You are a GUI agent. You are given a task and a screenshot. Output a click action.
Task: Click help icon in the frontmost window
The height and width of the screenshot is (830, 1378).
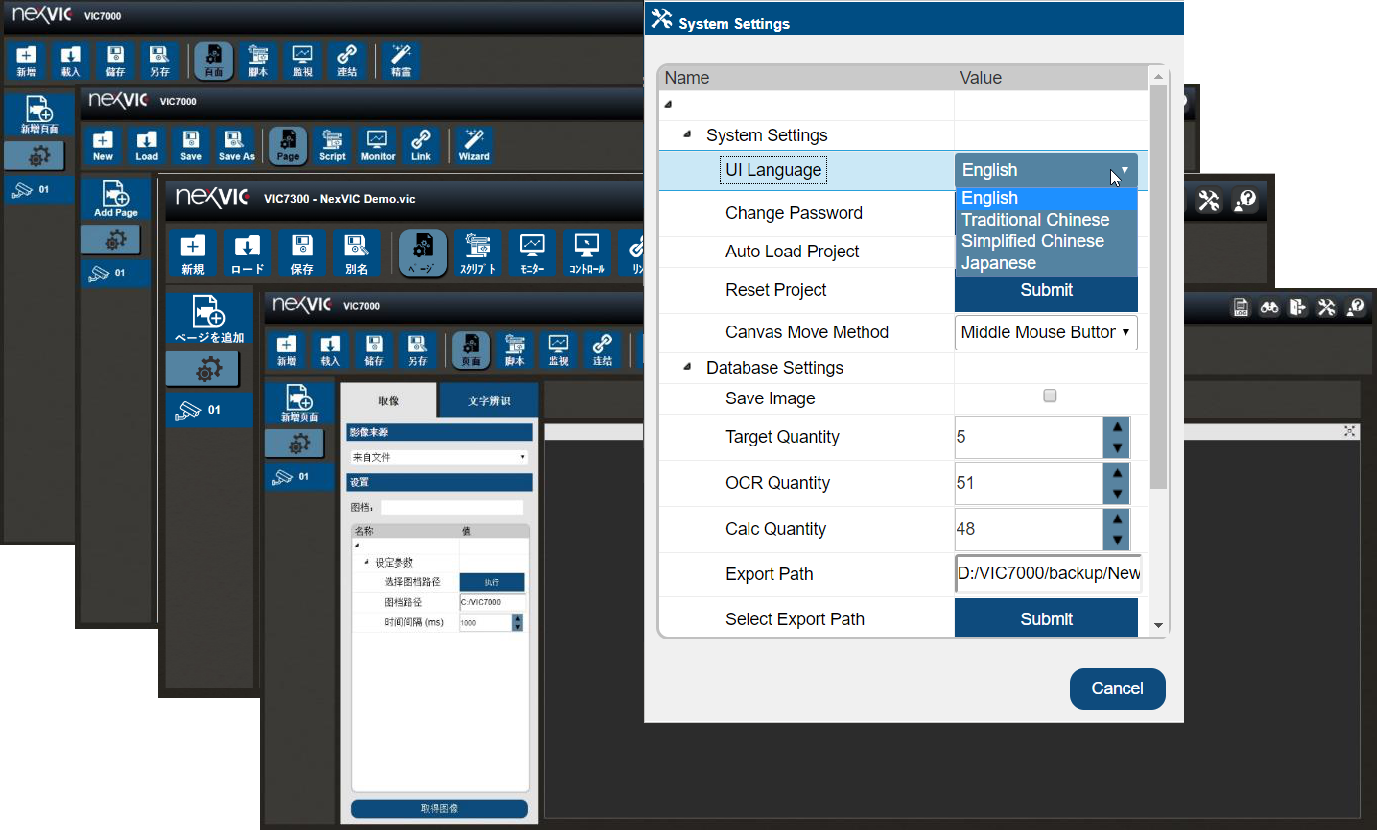click(1356, 307)
